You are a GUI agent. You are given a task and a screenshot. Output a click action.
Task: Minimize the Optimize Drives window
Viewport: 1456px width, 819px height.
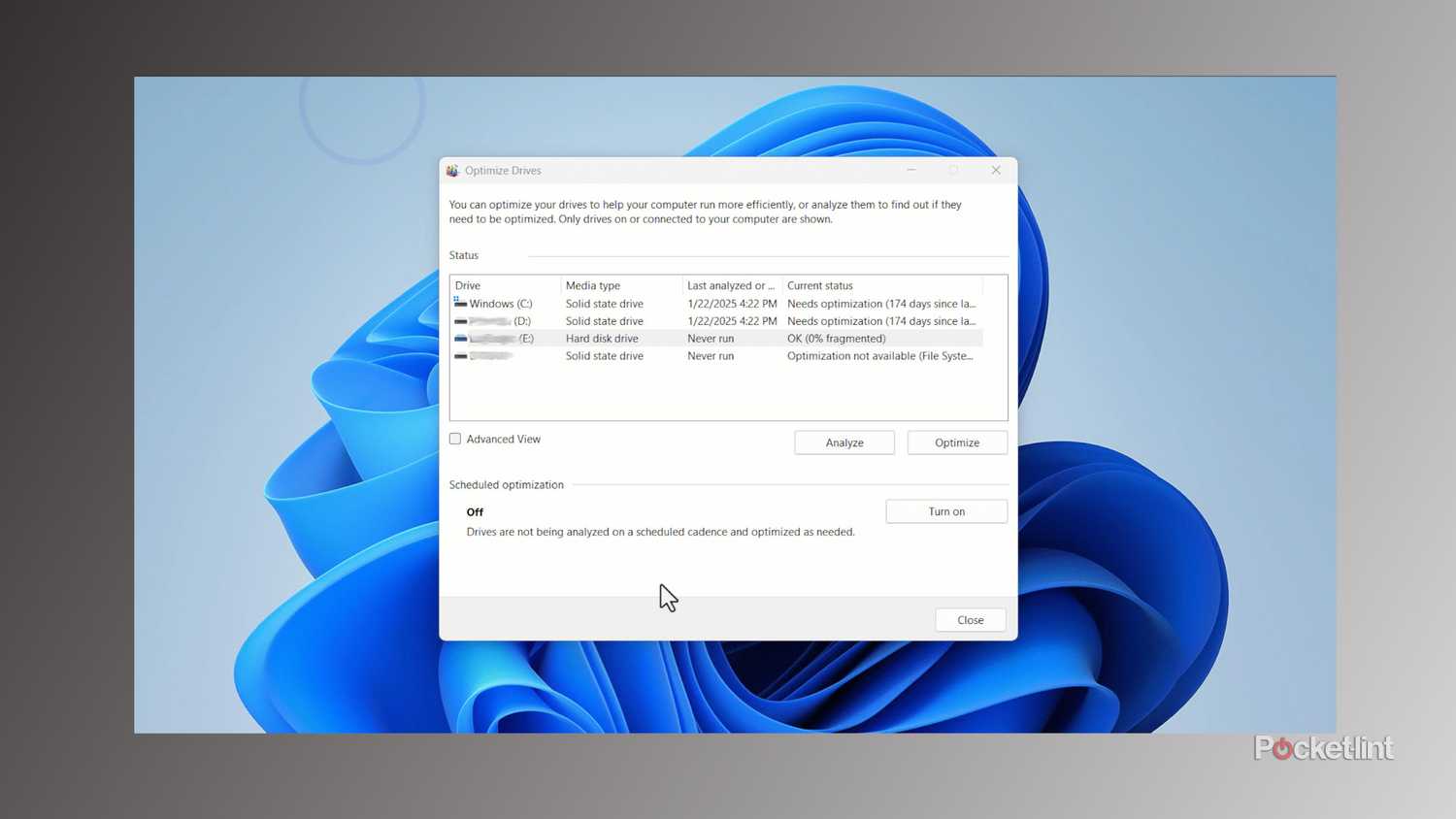tap(911, 171)
